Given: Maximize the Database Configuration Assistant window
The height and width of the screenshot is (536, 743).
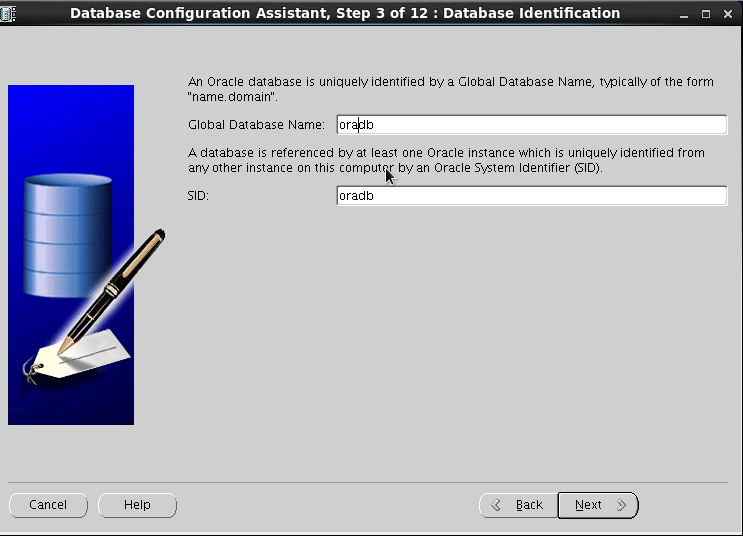Looking at the screenshot, I should point(706,14).
